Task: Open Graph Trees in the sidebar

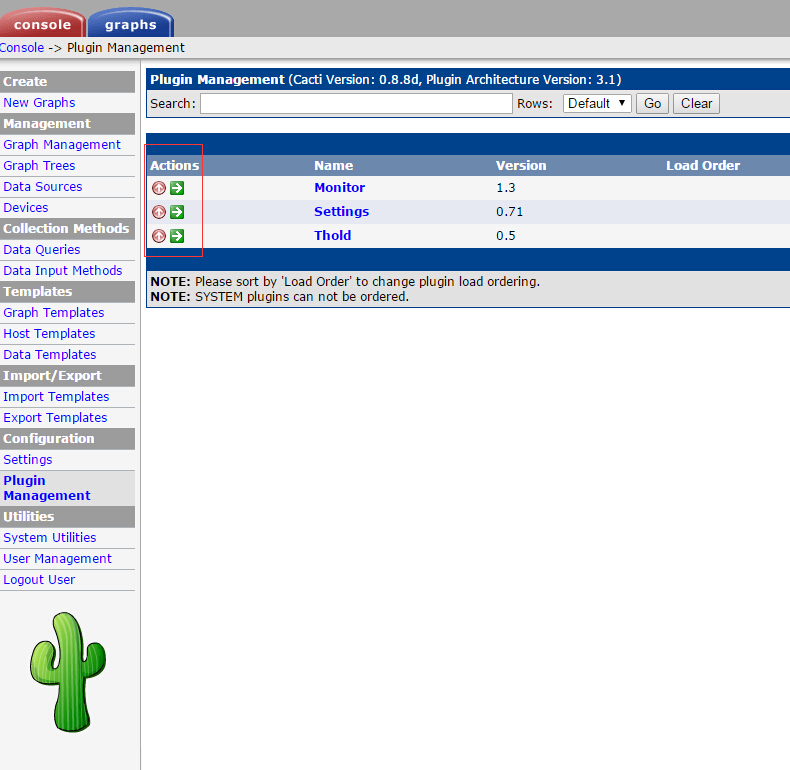Action: [39, 166]
